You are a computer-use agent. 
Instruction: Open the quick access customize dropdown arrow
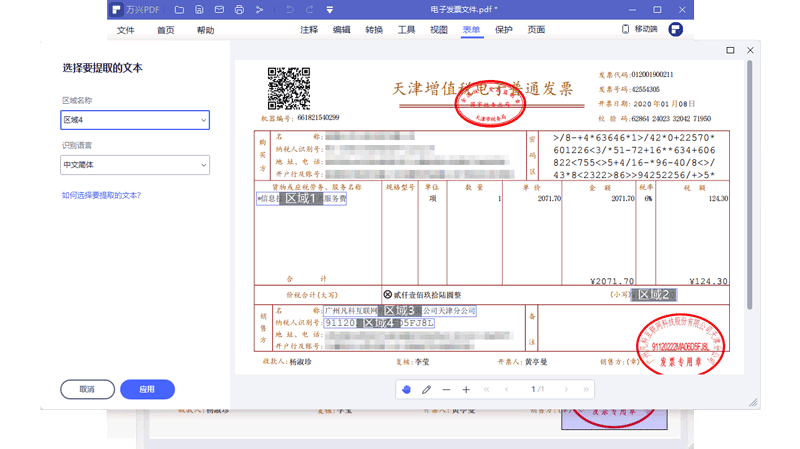[x=330, y=10]
